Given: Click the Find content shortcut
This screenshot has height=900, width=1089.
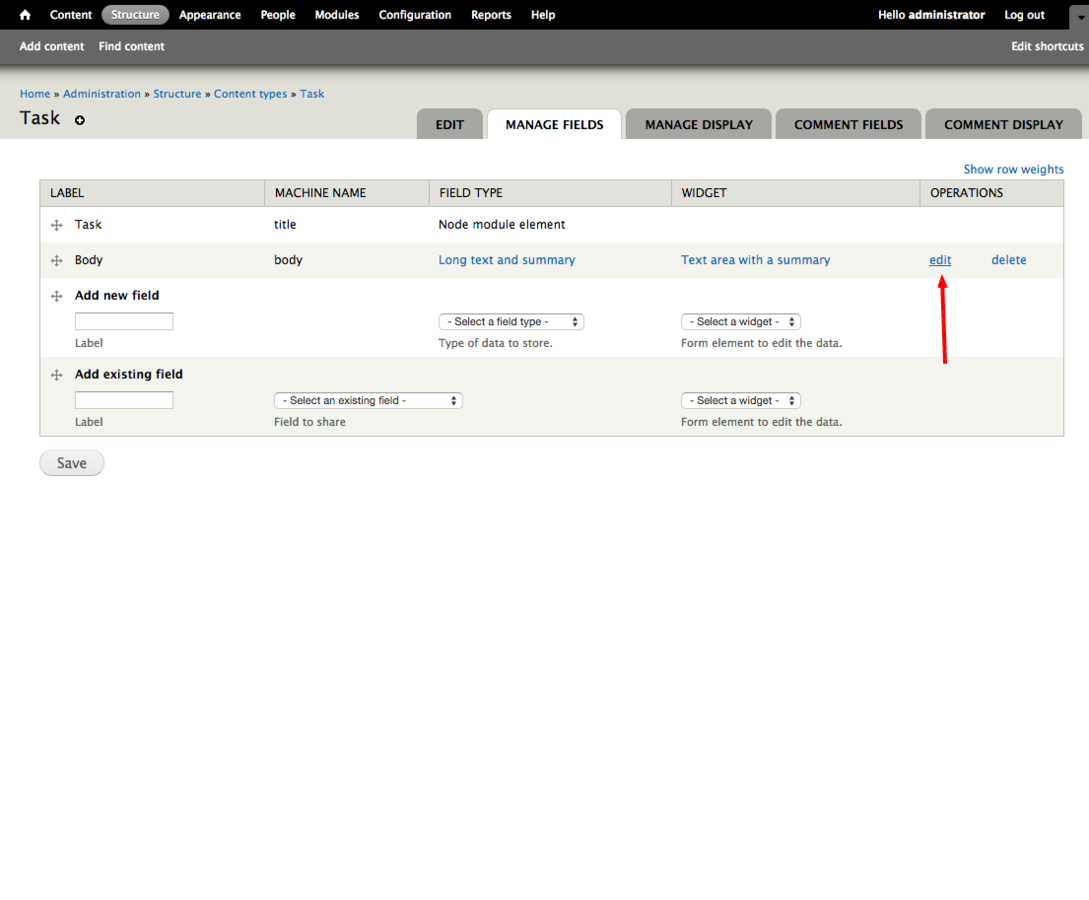Looking at the screenshot, I should (131, 46).
